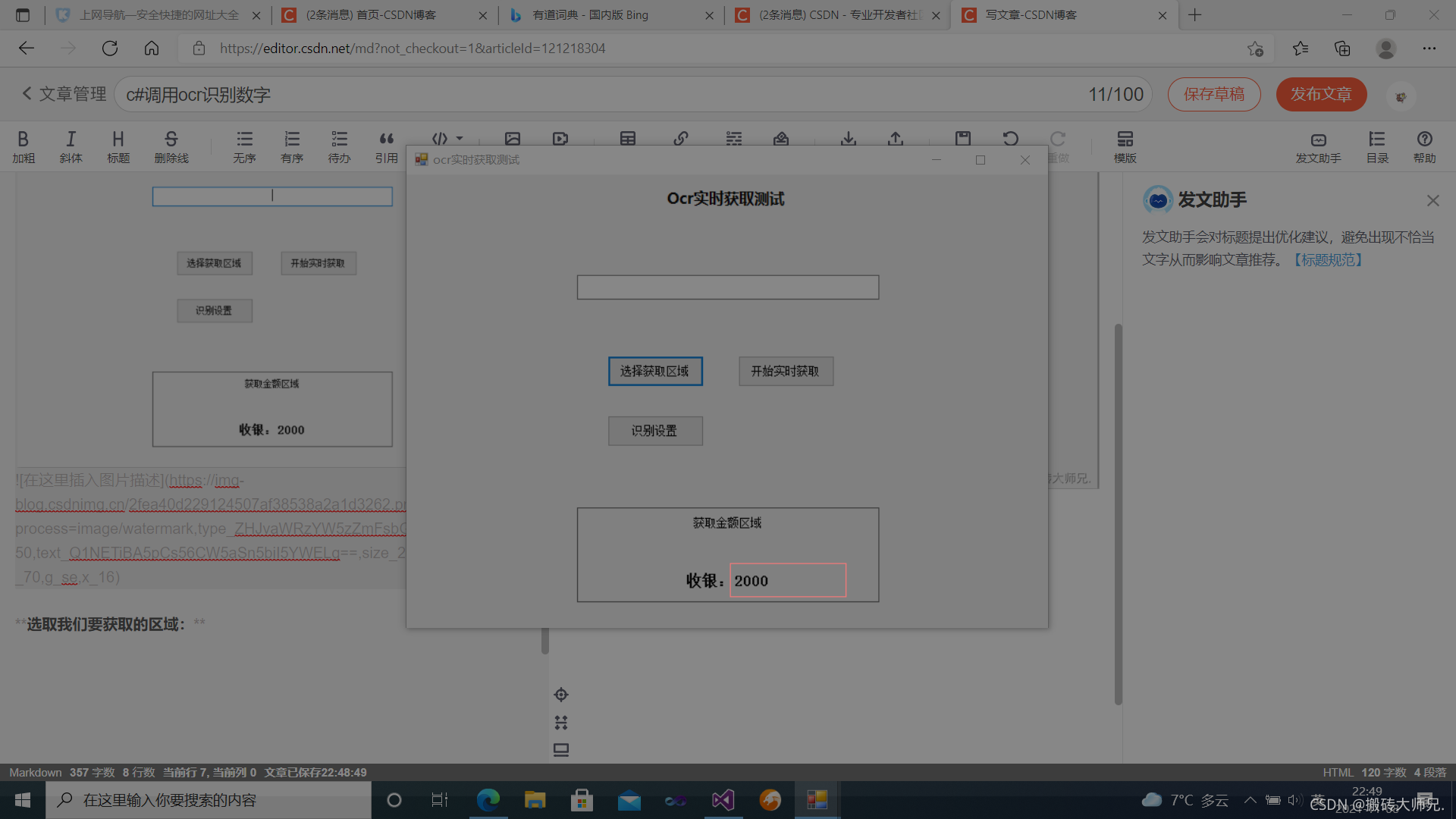This screenshot has height=819, width=1456.
Task: Export the article with the upload-arrow icon
Action: click(896, 139)
